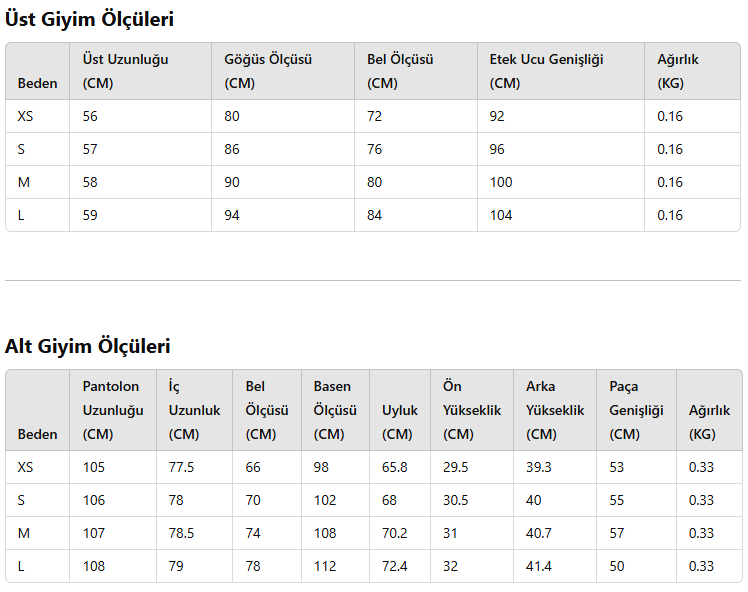Click the chest value 86 for size S

(x=232, y=149)
